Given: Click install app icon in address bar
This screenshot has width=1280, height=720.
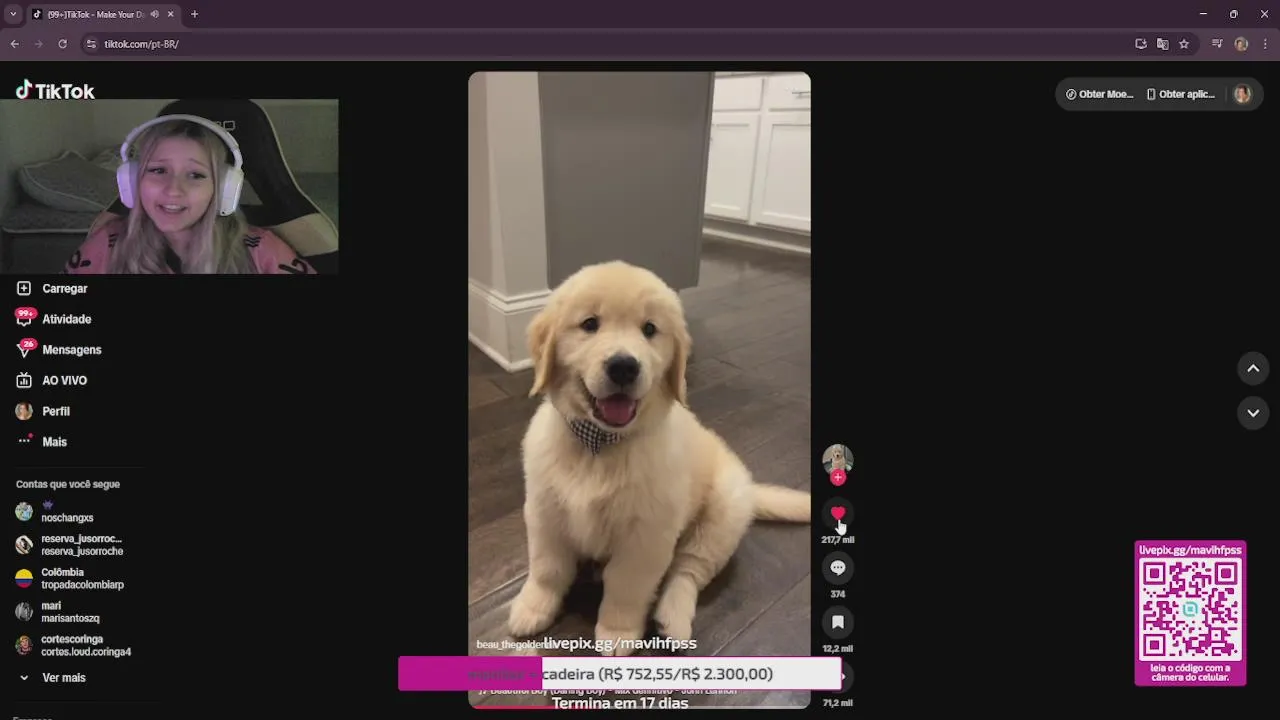Looking at the screenshot, I should 1141,44.
